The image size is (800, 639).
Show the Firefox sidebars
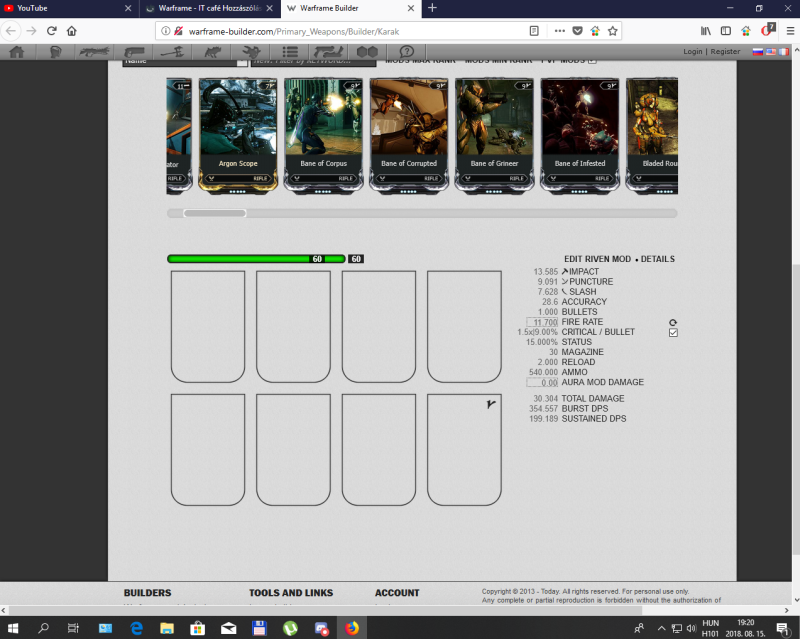pyautogui.click(x=726, y=31)
